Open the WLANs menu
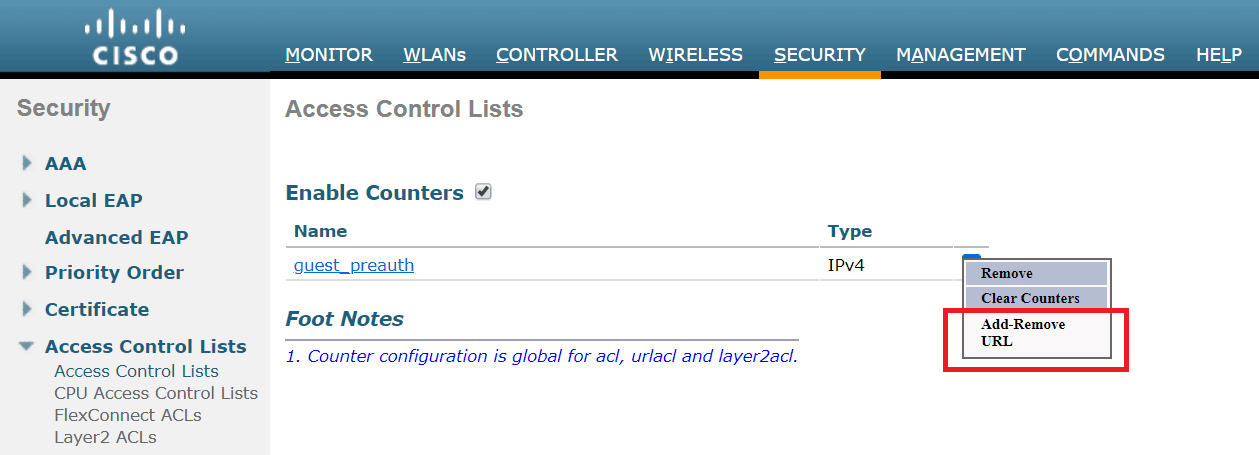 [x=434, y=55]
